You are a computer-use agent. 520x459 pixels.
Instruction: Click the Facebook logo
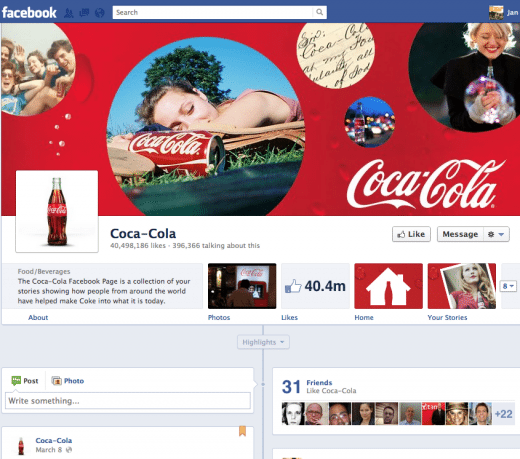(29, 13)
